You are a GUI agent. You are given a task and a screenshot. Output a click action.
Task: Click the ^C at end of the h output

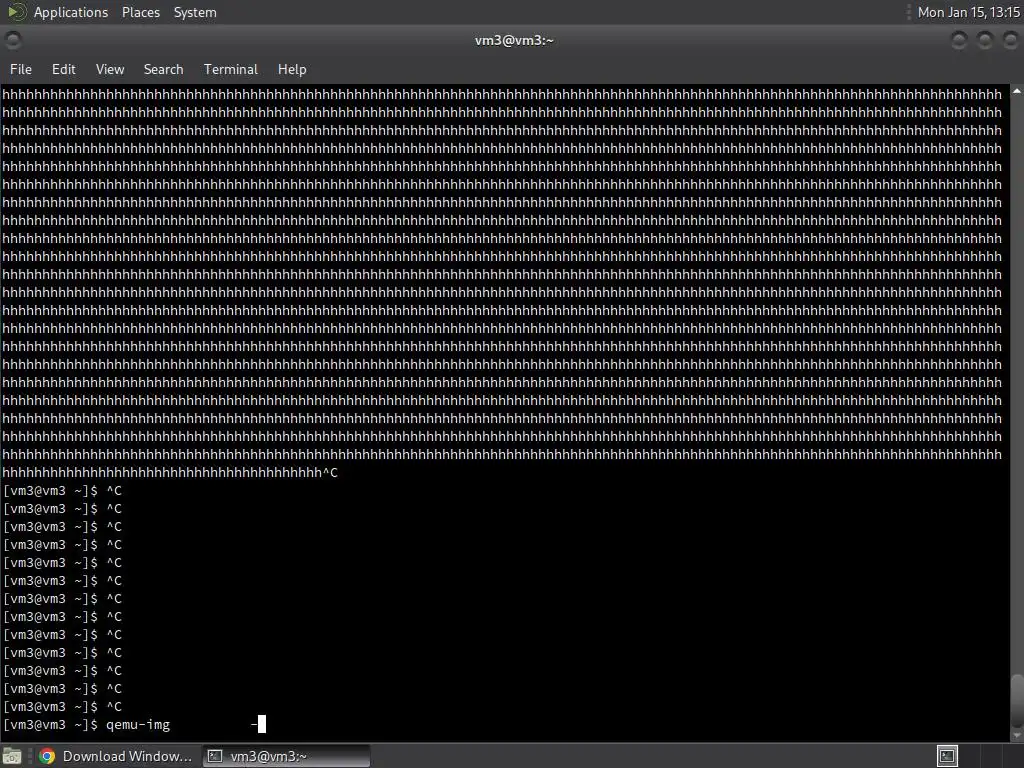point(330,472)
